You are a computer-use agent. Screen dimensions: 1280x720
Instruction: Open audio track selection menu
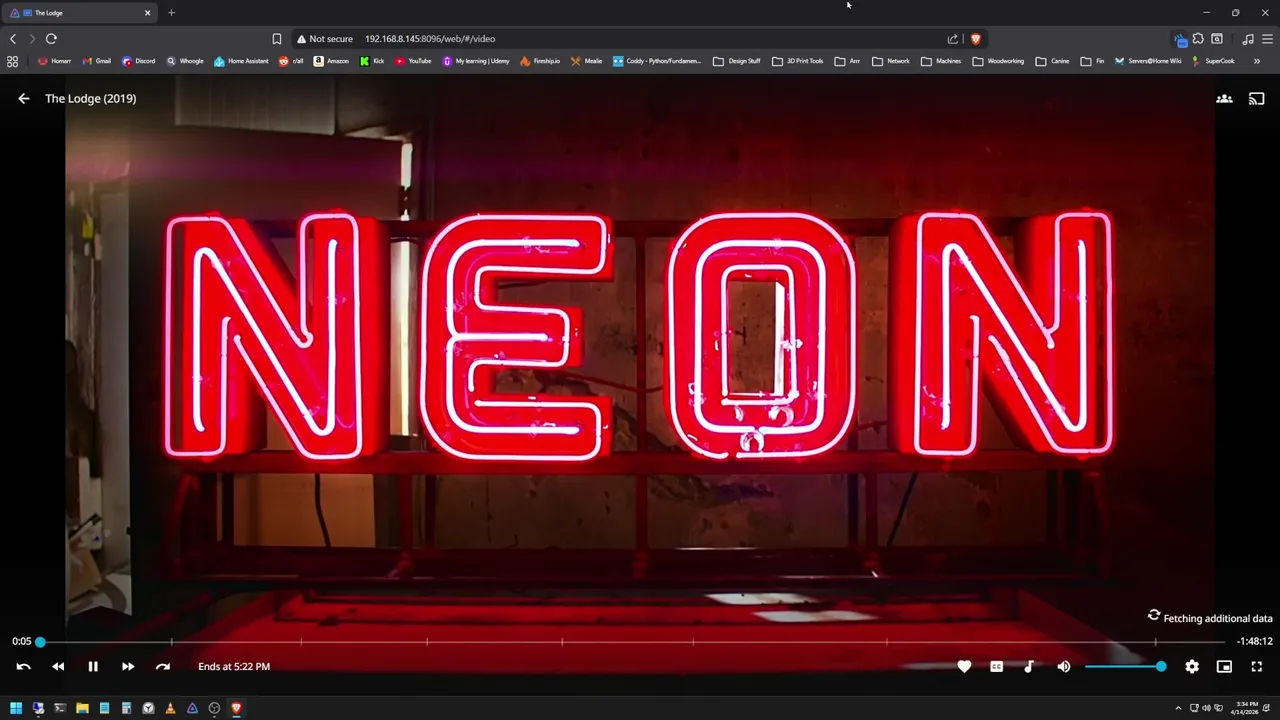(1029, 666)
